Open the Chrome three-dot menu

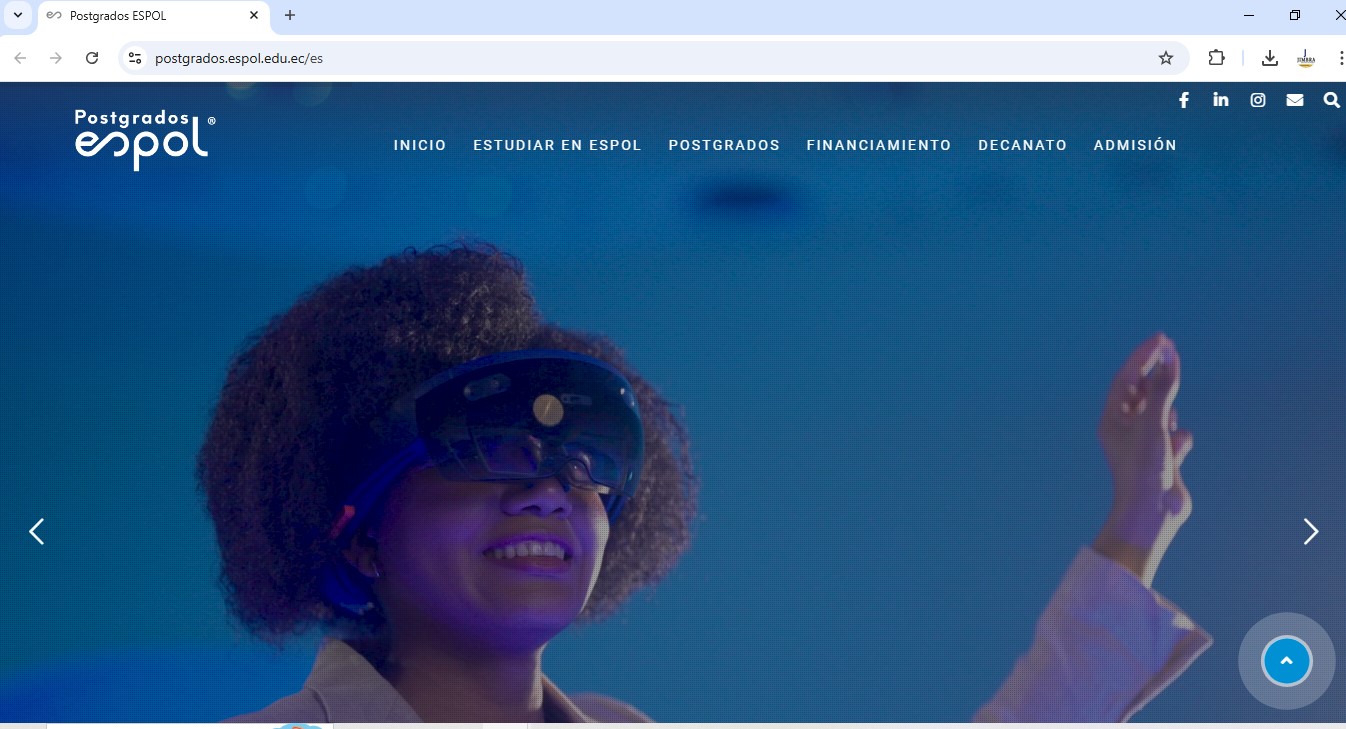1341,58
